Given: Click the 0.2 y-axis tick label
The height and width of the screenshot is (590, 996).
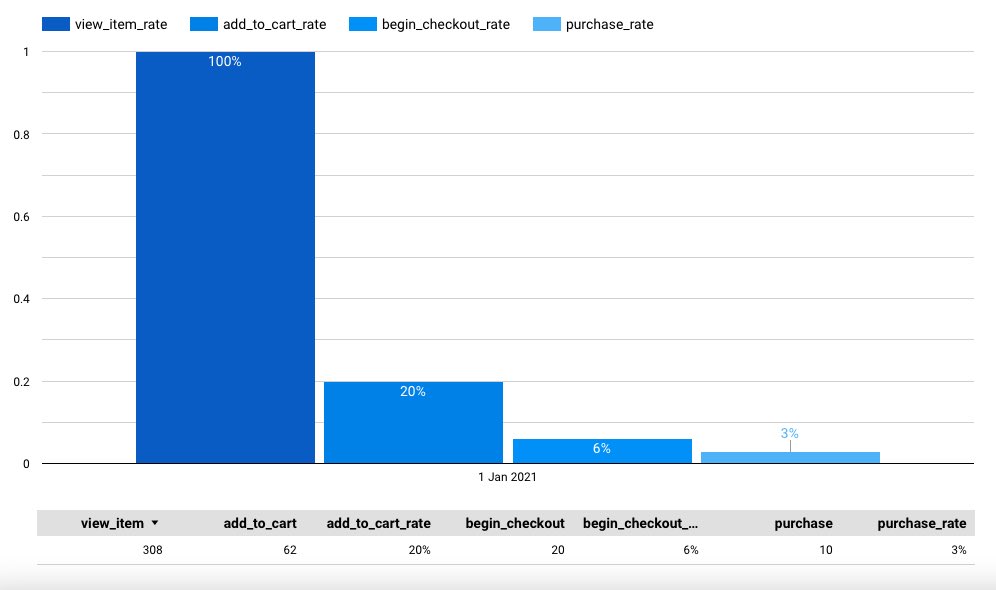Looking at the screenshot, I should [x=22, y=382].
